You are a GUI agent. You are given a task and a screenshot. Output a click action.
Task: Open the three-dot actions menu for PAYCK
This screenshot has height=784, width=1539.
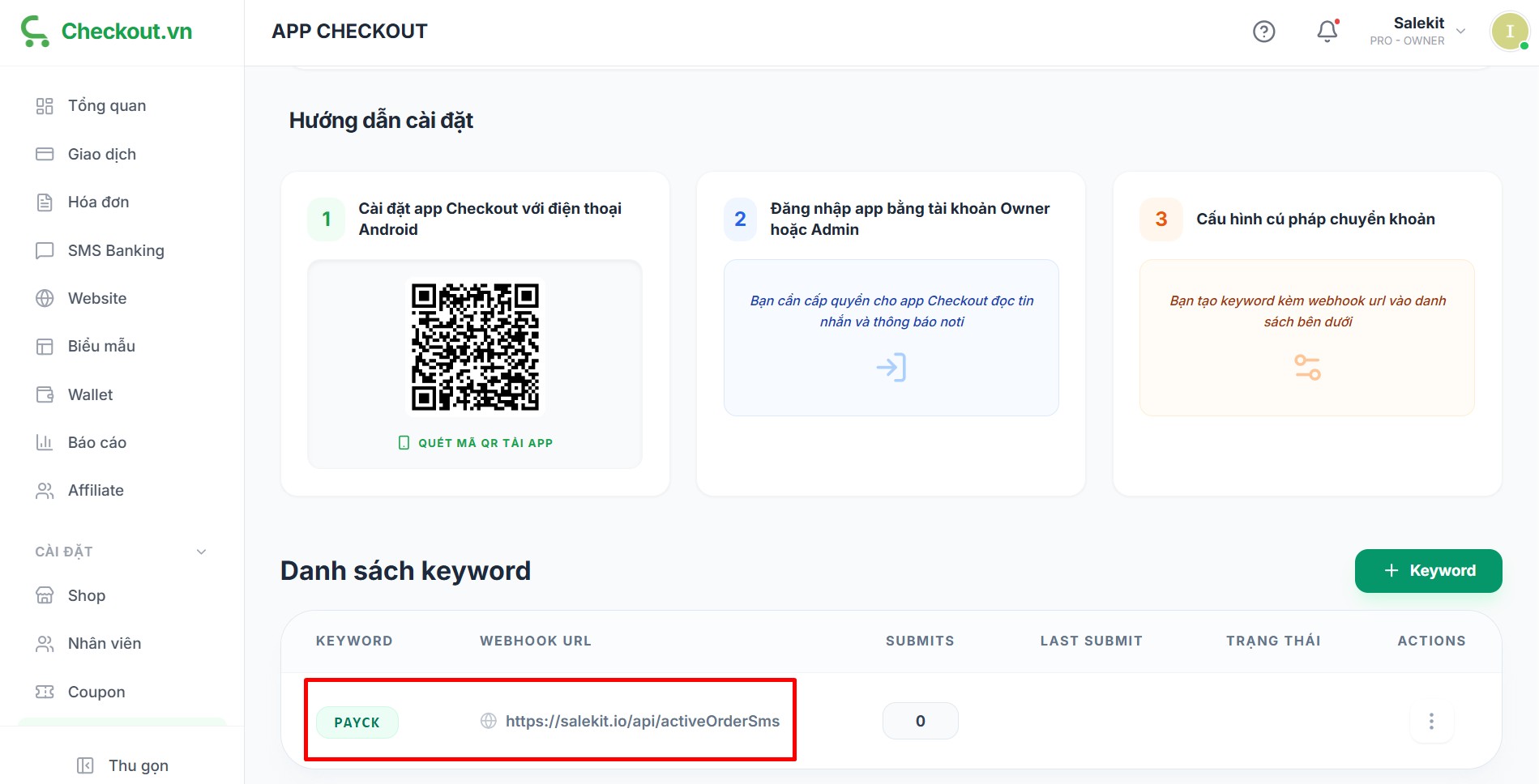(1431, 721)
